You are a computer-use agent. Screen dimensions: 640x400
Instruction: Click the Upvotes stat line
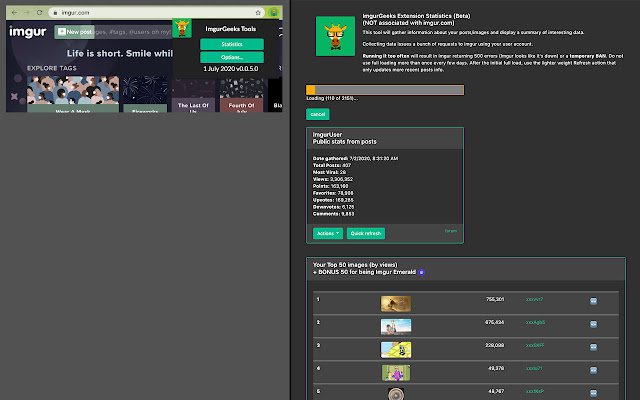click(333, 200)
